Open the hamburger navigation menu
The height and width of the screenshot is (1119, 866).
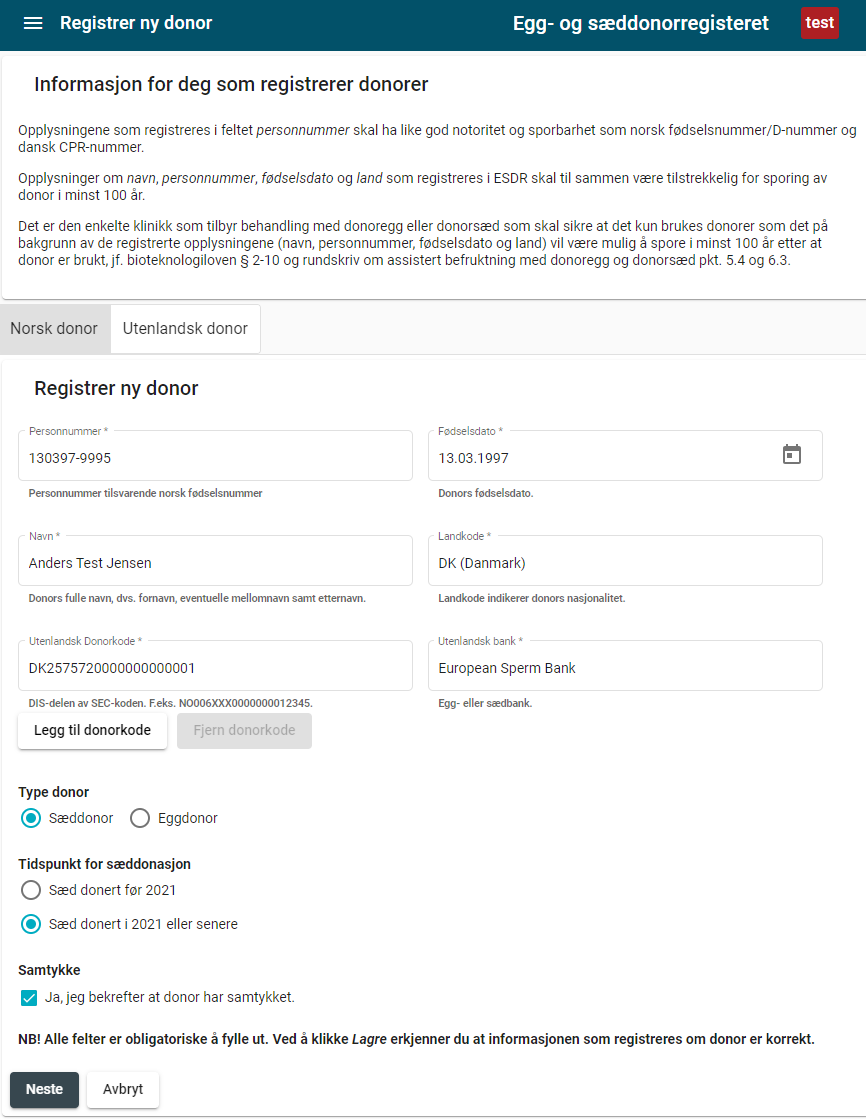33,23
